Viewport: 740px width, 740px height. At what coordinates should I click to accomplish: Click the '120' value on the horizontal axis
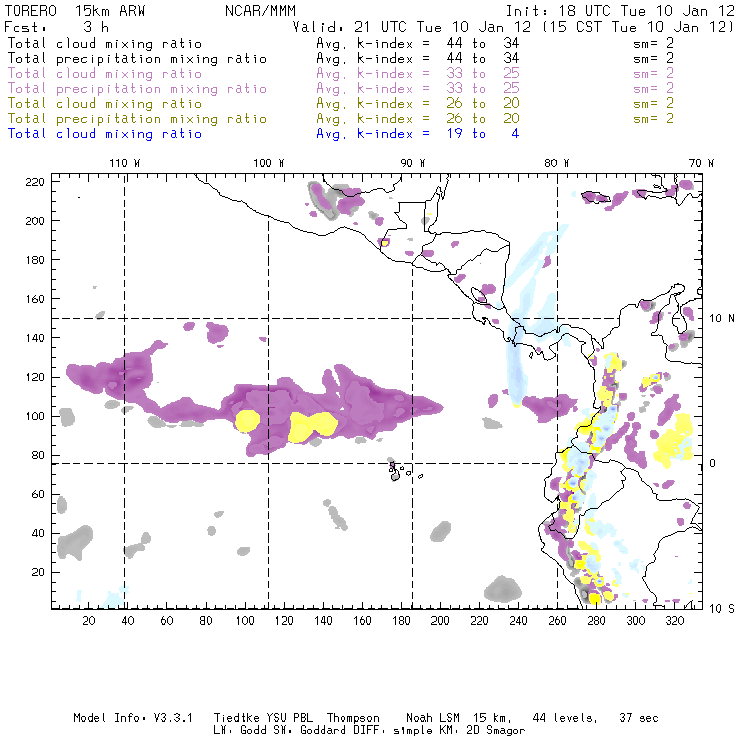coord(284,621)
